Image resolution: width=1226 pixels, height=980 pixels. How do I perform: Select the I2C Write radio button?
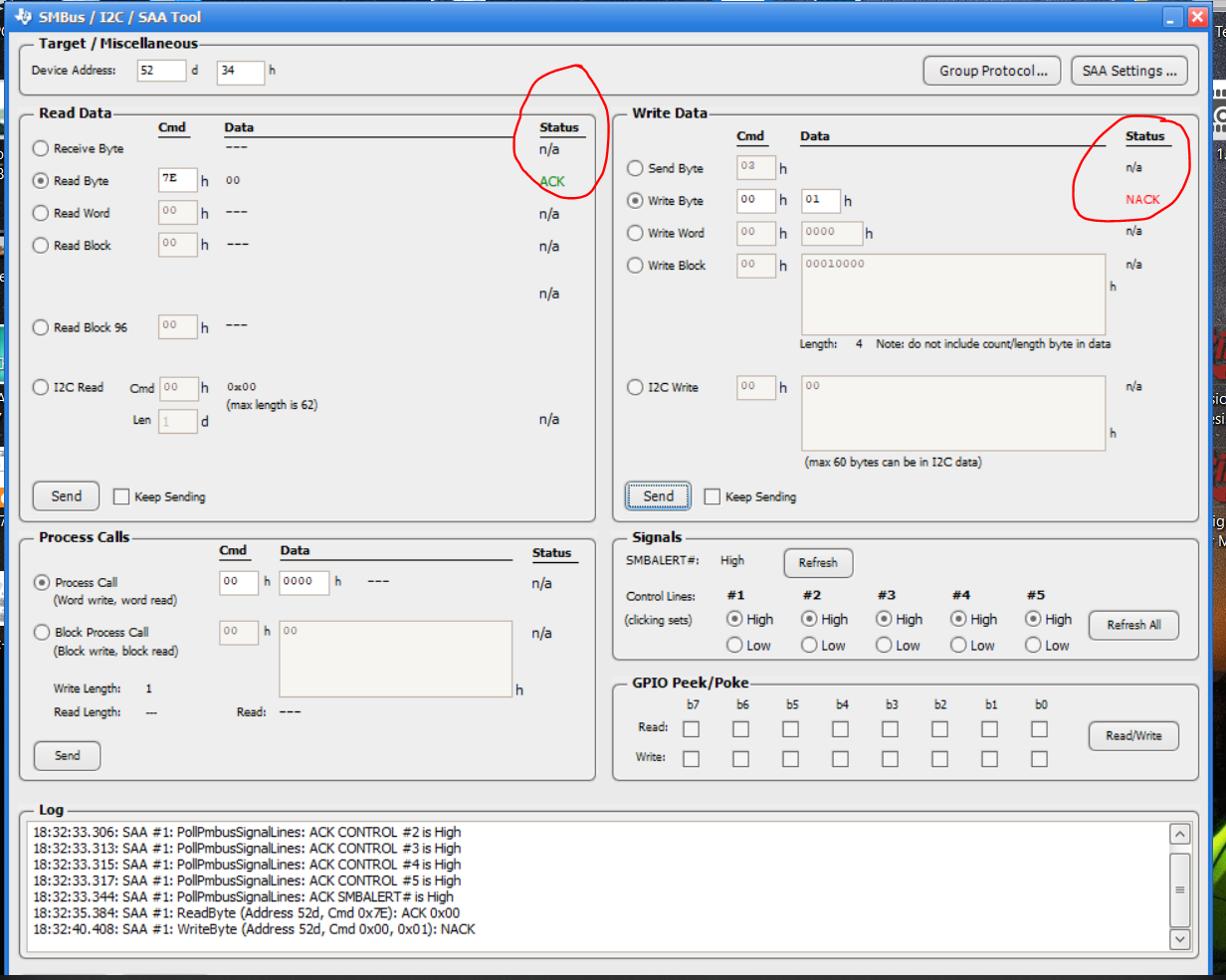(635, 387)
